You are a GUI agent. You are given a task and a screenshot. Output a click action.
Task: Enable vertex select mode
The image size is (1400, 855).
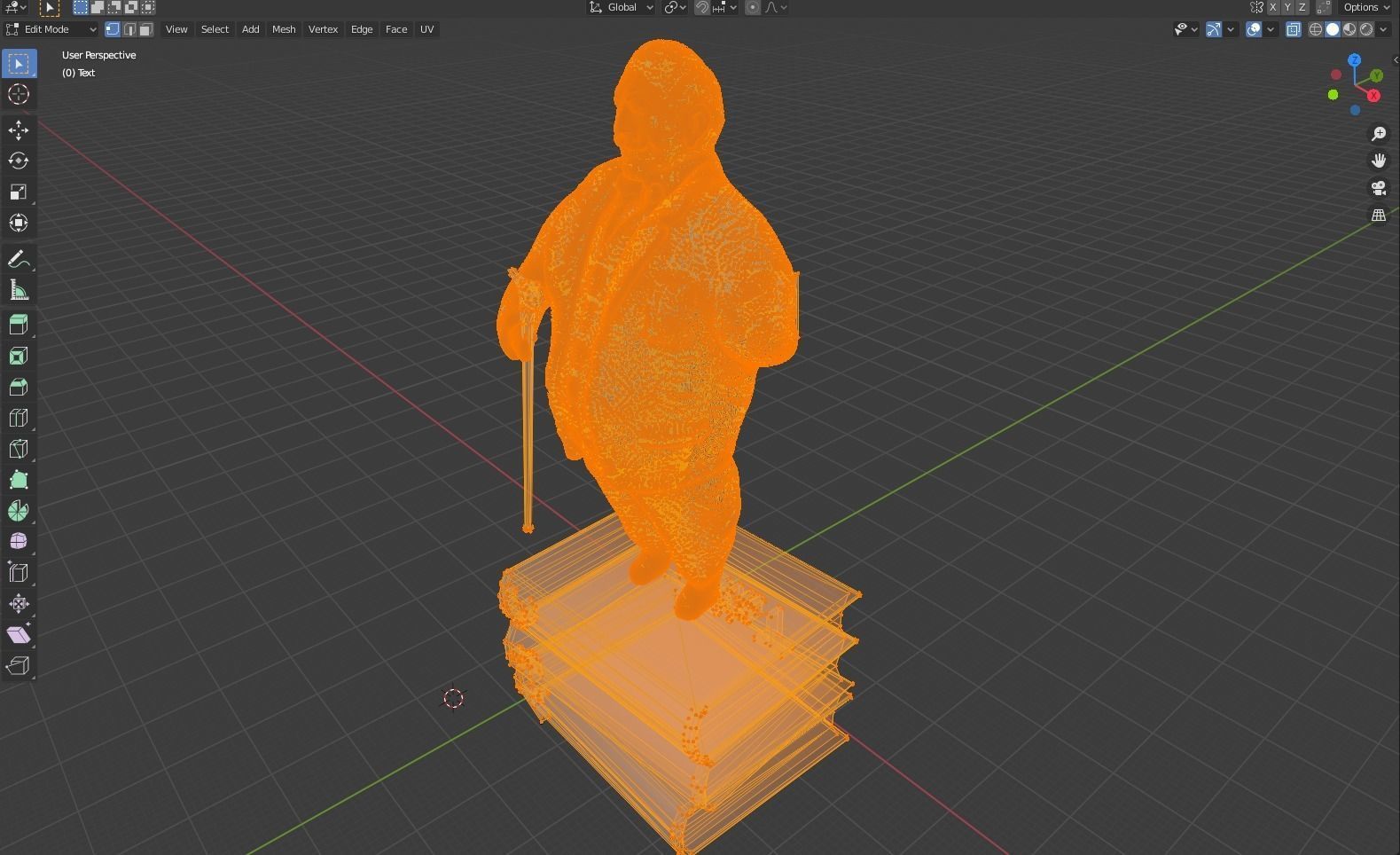(113, 29)
